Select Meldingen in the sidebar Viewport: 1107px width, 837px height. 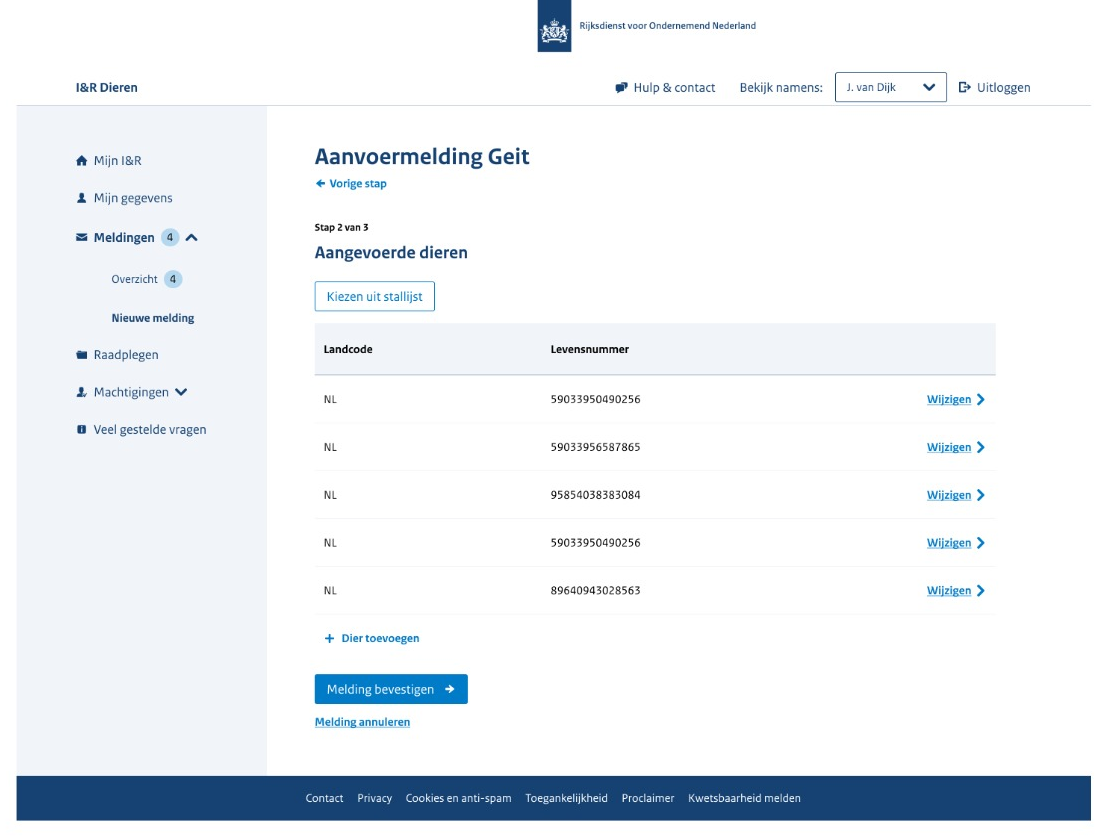pyautogui.click(x=124, y=238)
